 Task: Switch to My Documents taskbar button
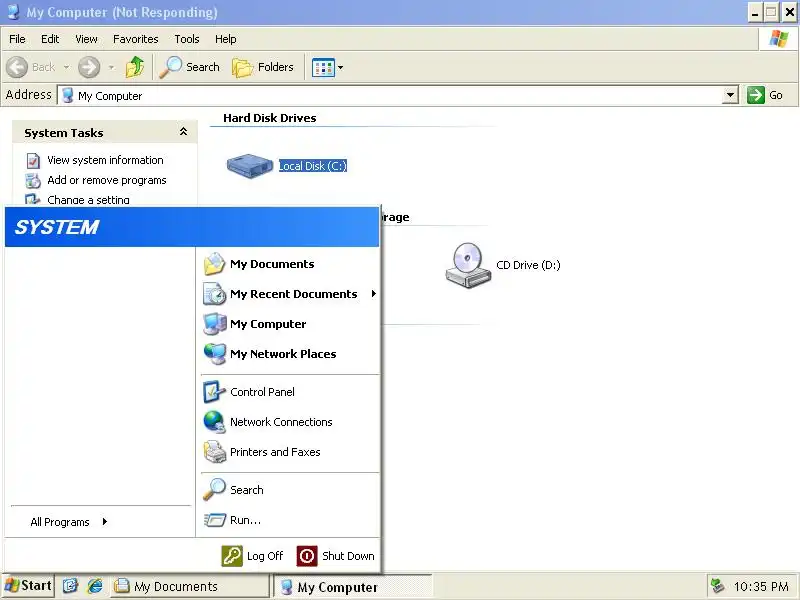(190, 586)
